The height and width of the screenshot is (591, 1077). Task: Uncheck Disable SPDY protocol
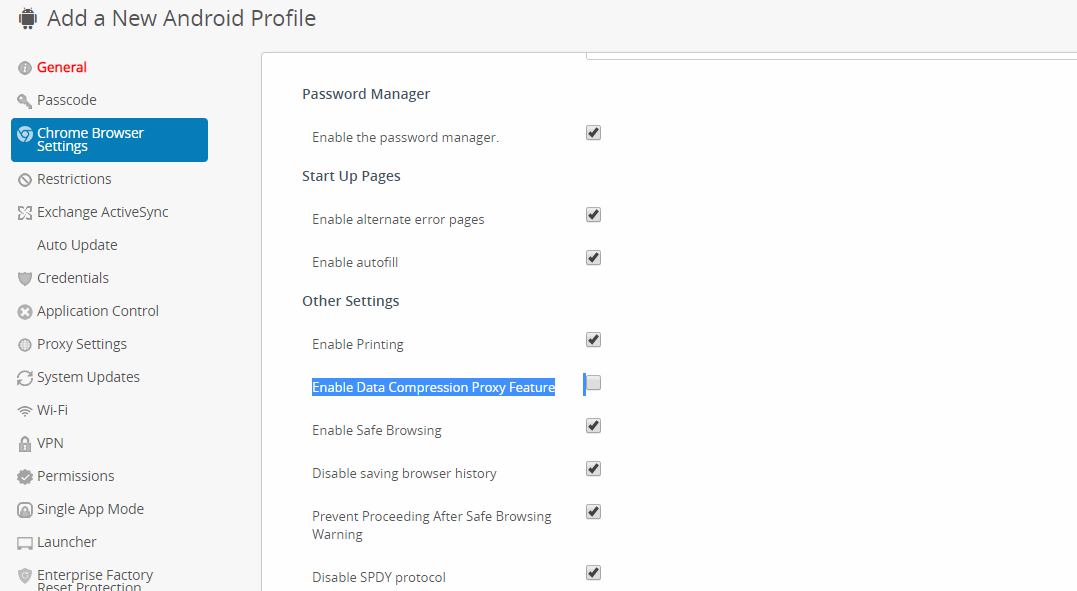pos(593,572)
